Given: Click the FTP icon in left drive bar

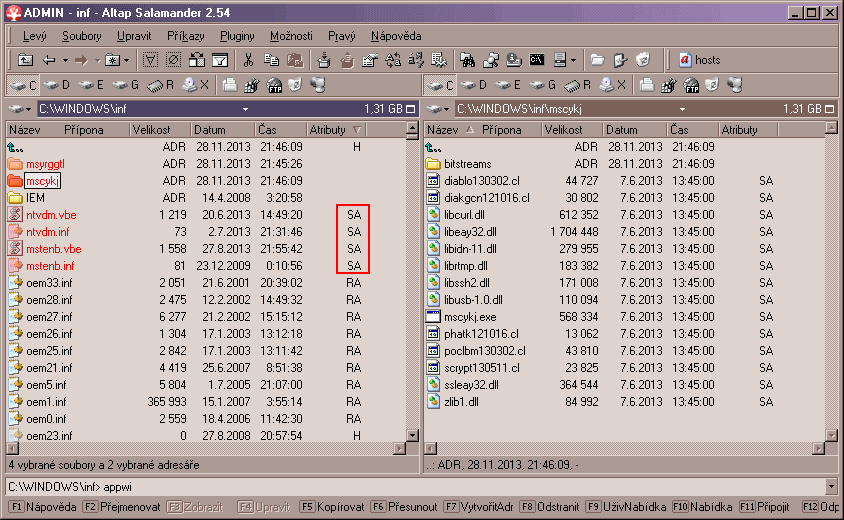Looking at the screenshot, I should pyautogui.click(x=272, y=85).
